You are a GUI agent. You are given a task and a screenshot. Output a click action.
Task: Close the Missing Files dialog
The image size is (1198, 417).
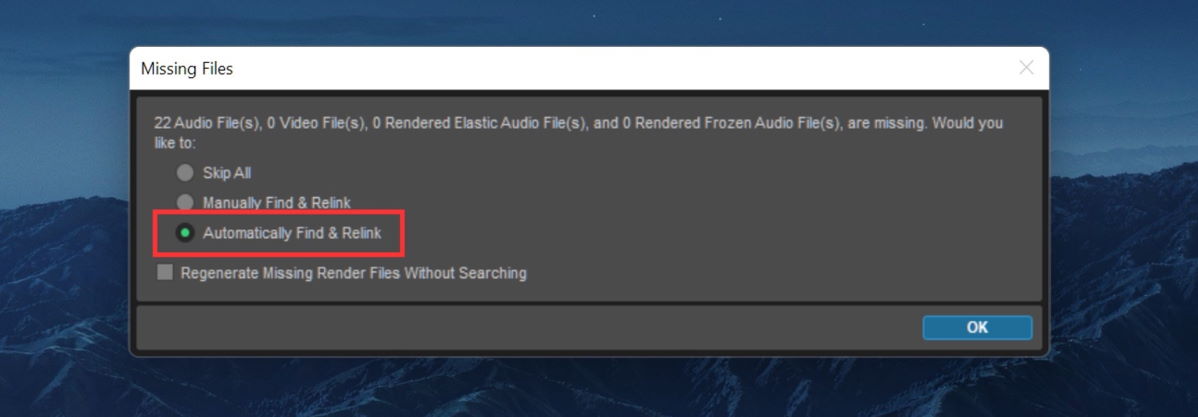[x=1026, y=68]
